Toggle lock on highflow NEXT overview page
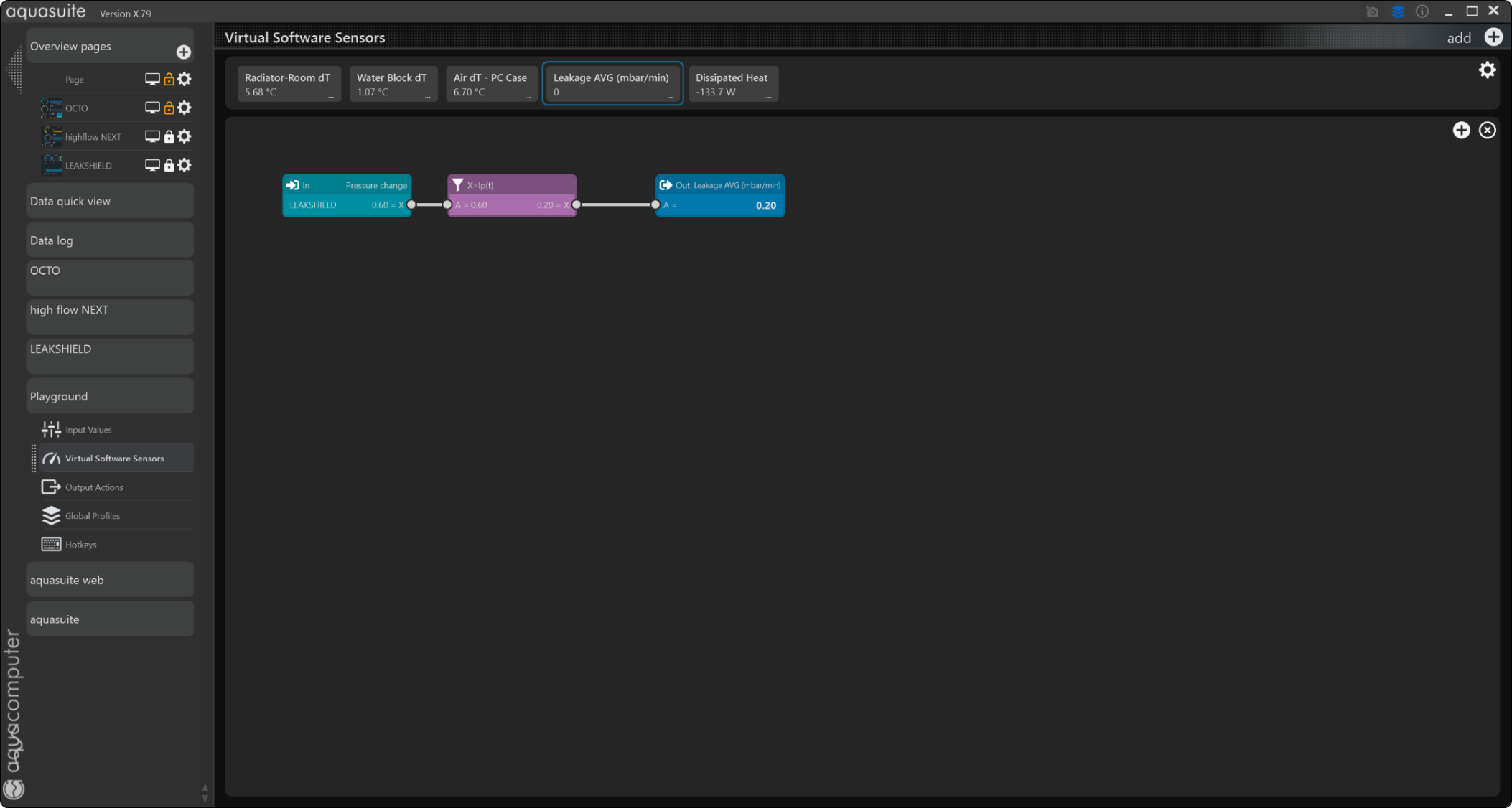The height and width of the screenshot is (808, 1512). [169, 136]
